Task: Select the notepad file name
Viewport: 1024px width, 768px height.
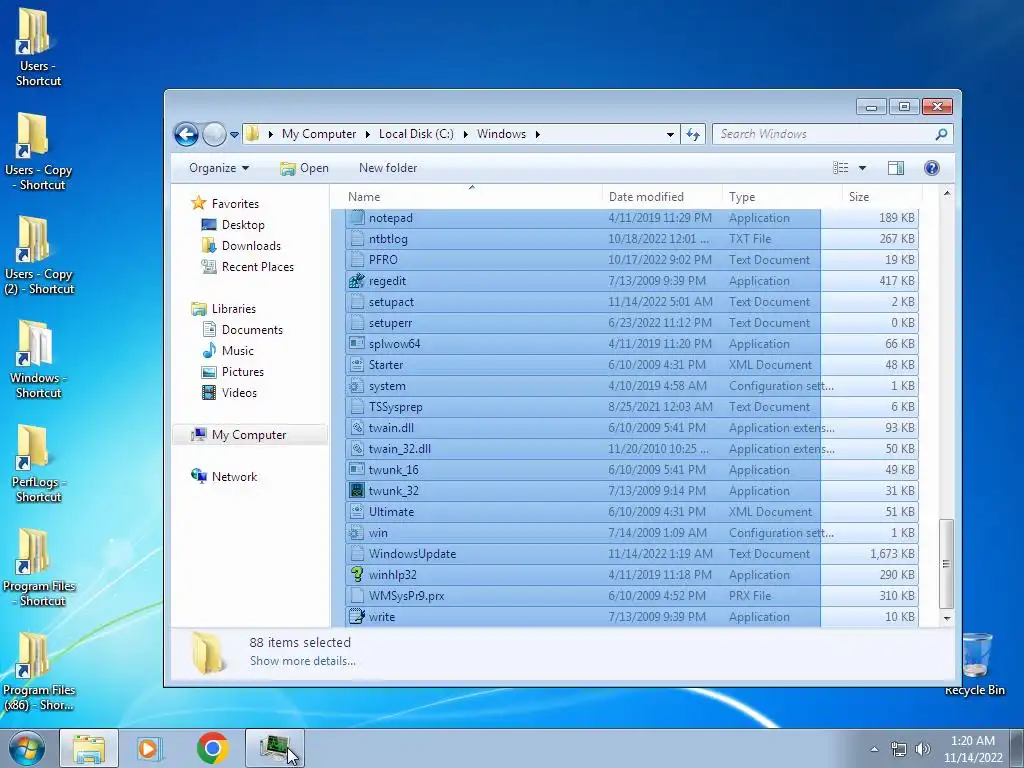Action: [x=391, y=218]
